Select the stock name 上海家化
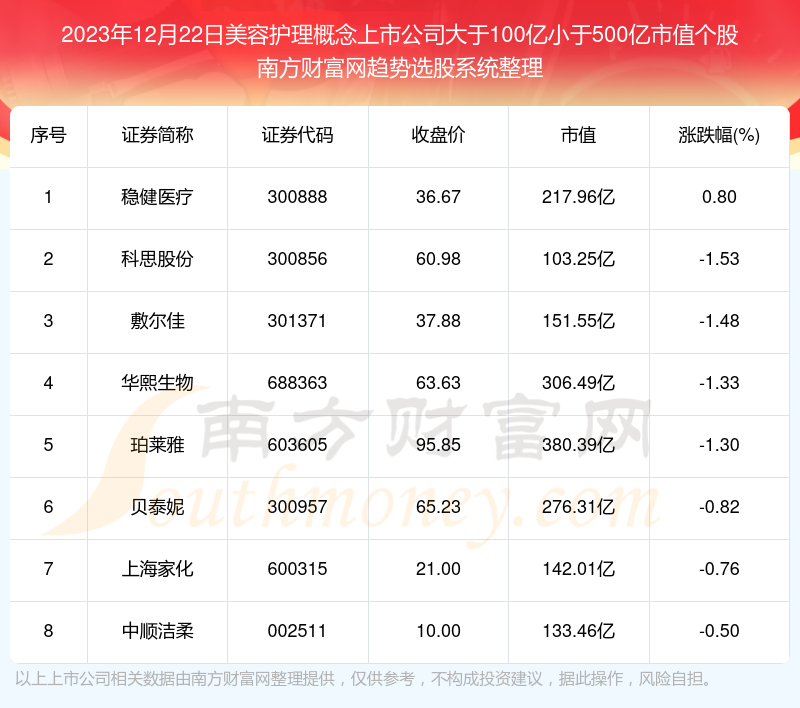The image size is (800, 708). (157, 569)
